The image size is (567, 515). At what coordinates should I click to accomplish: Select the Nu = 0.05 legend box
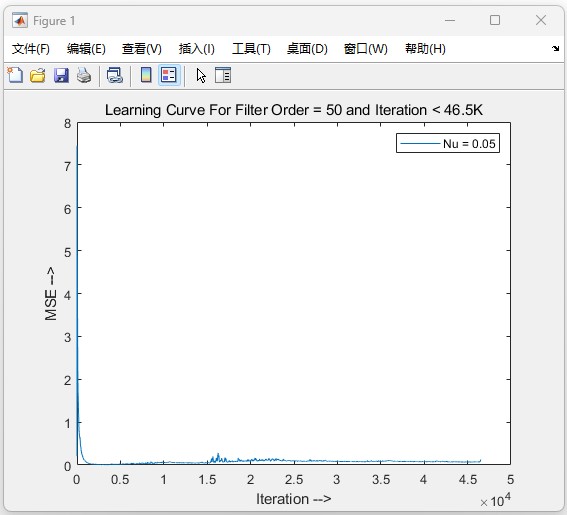click(x=448, y=143)
